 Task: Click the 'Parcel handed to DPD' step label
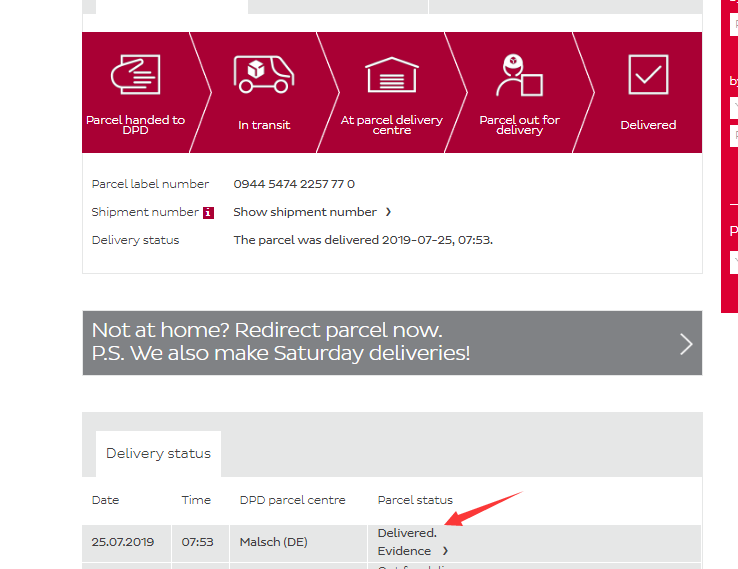tap(136, 125)
